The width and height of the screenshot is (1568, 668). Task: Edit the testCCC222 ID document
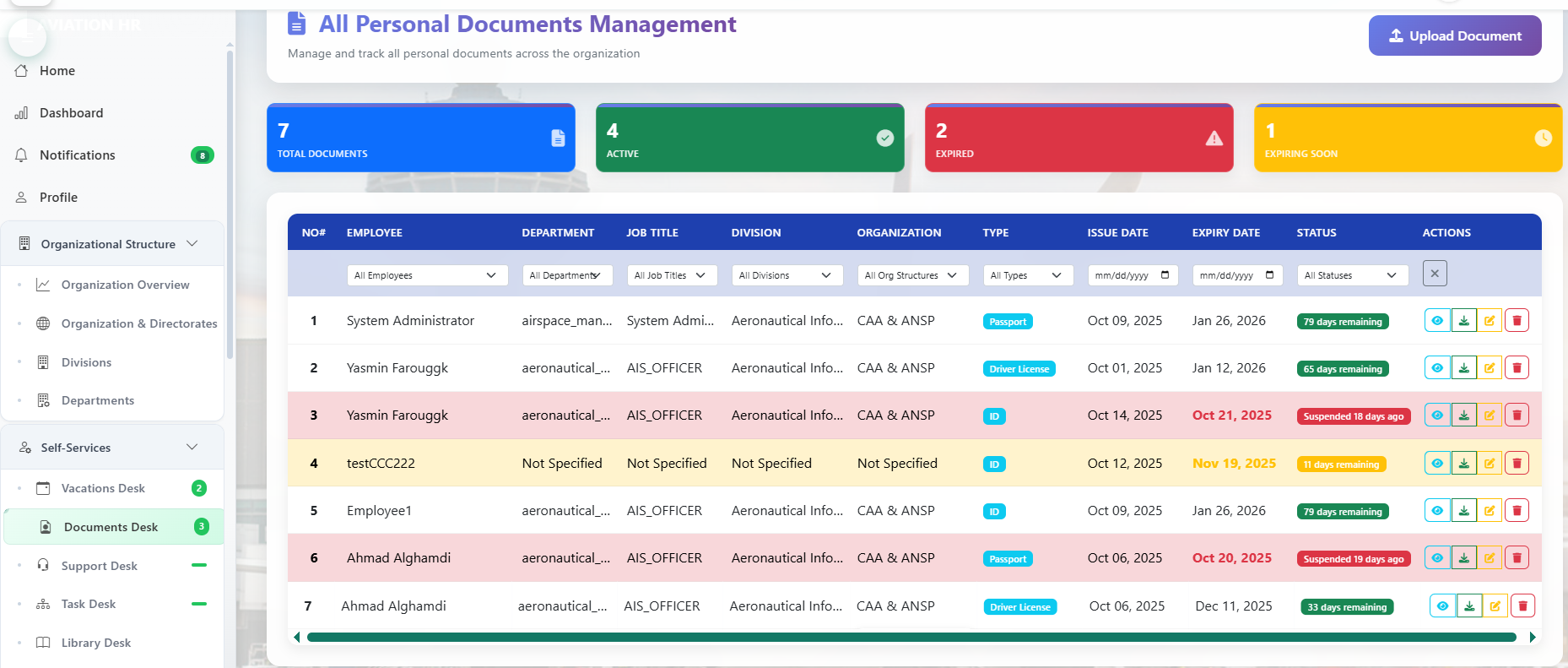[1490, 464]
